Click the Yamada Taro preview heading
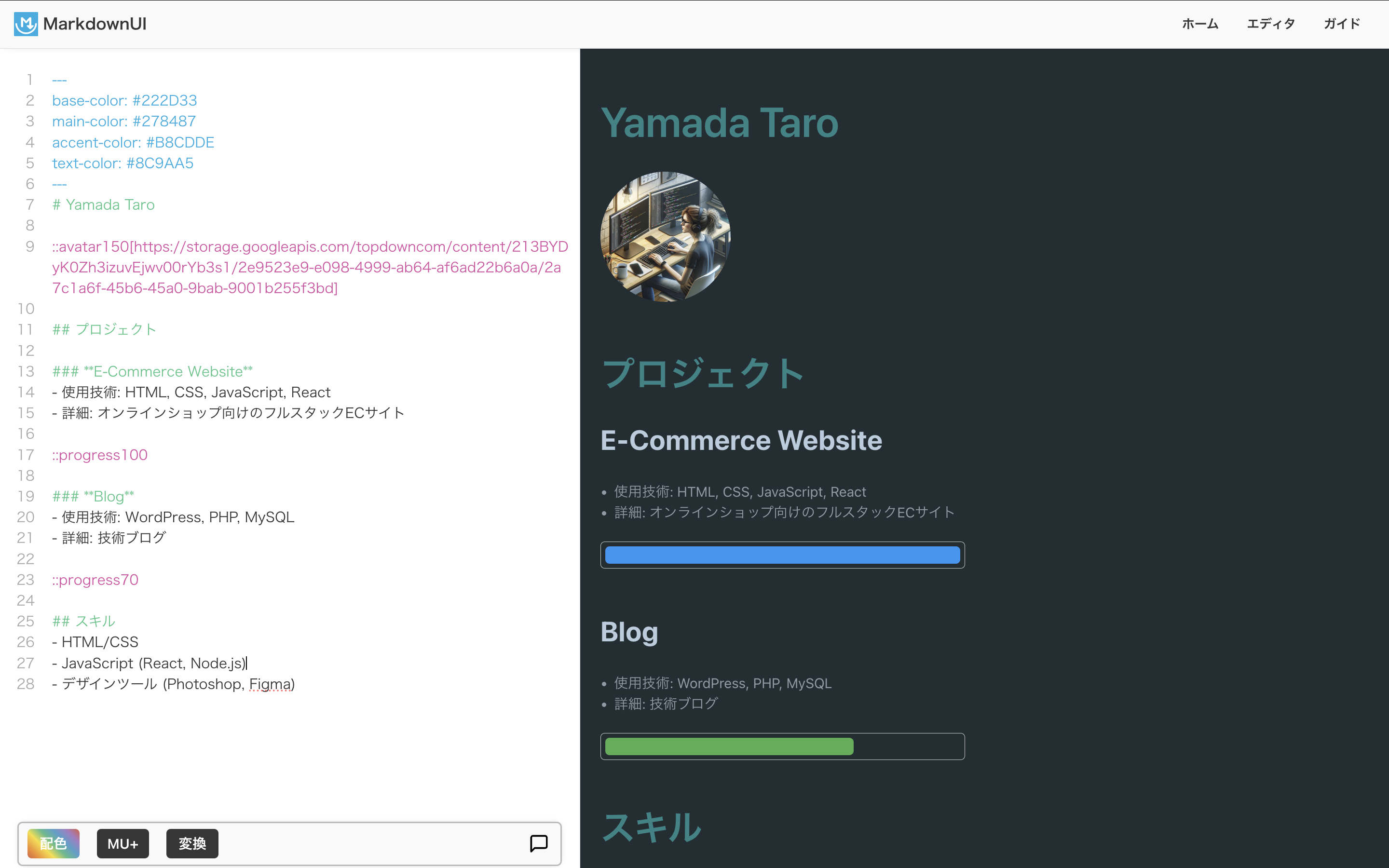Viewport: 1389px width, 868px height. pyautogui.click(x=719, y=123)
